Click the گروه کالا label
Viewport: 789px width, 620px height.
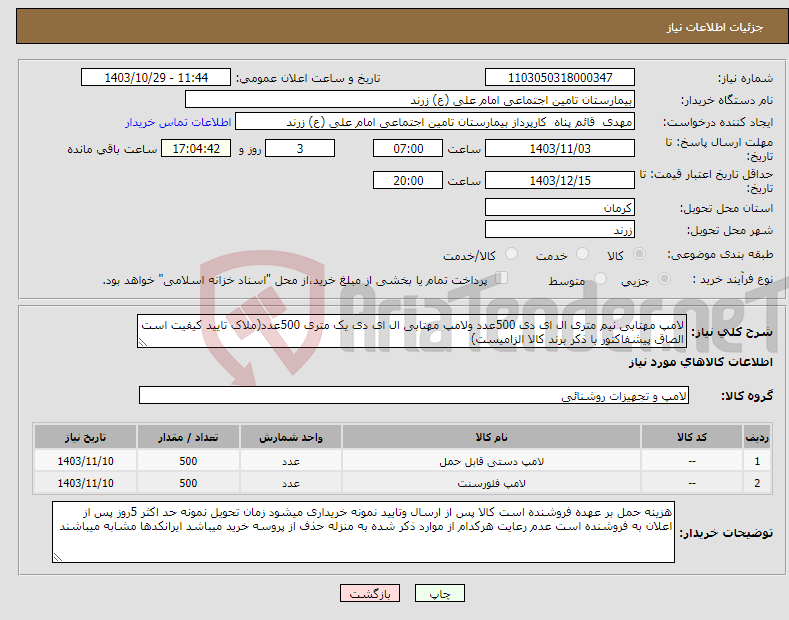(747, 396)
